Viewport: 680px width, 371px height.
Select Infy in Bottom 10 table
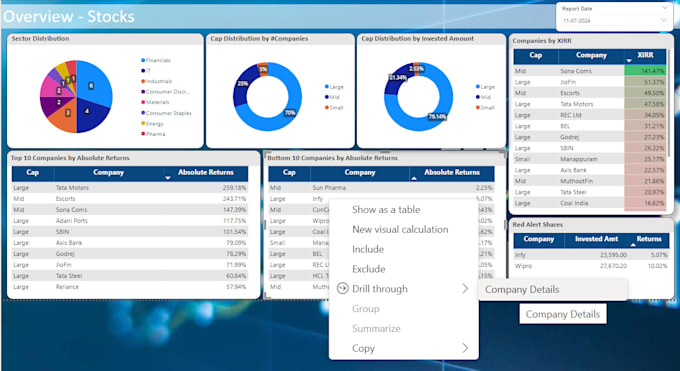(x=318, y=199)
